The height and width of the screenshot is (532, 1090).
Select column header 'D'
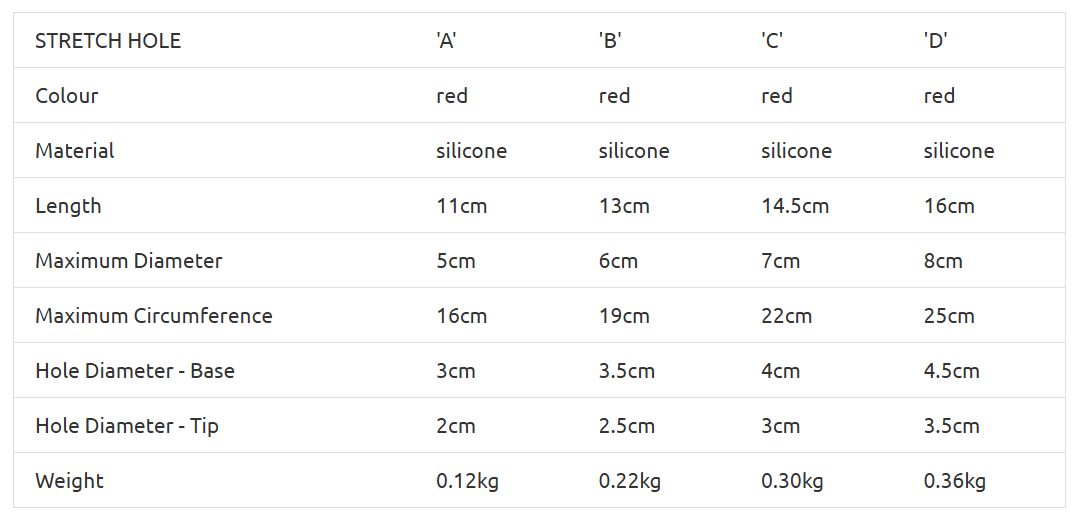pyautogui.click(x=935, y=41)
